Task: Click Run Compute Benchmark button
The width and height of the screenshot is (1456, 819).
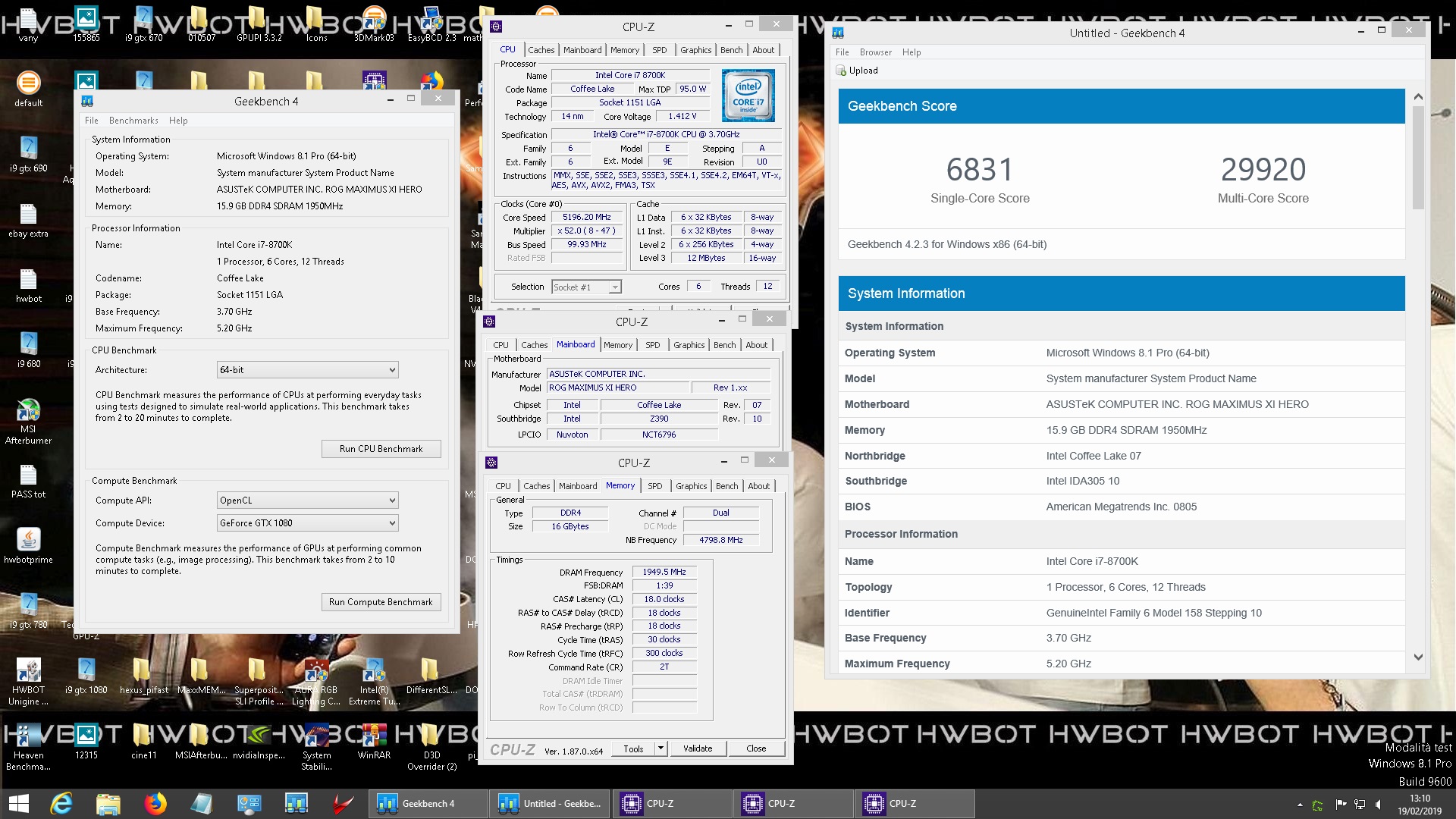Action: coord(381,602)
